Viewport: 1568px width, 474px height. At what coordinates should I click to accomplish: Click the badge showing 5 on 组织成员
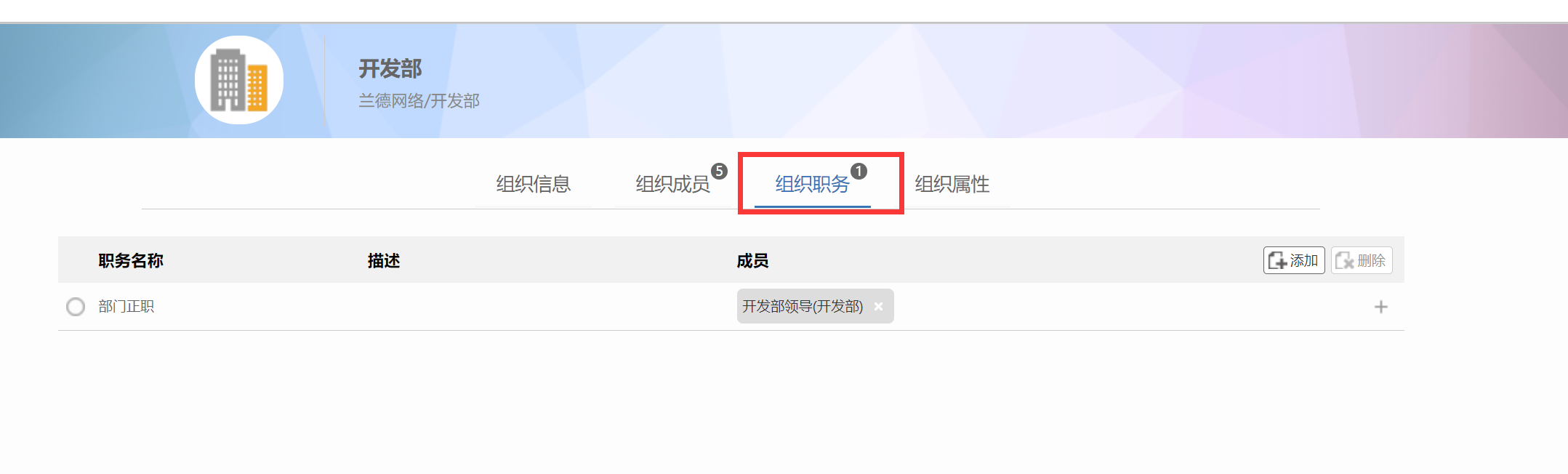[719, 171]
